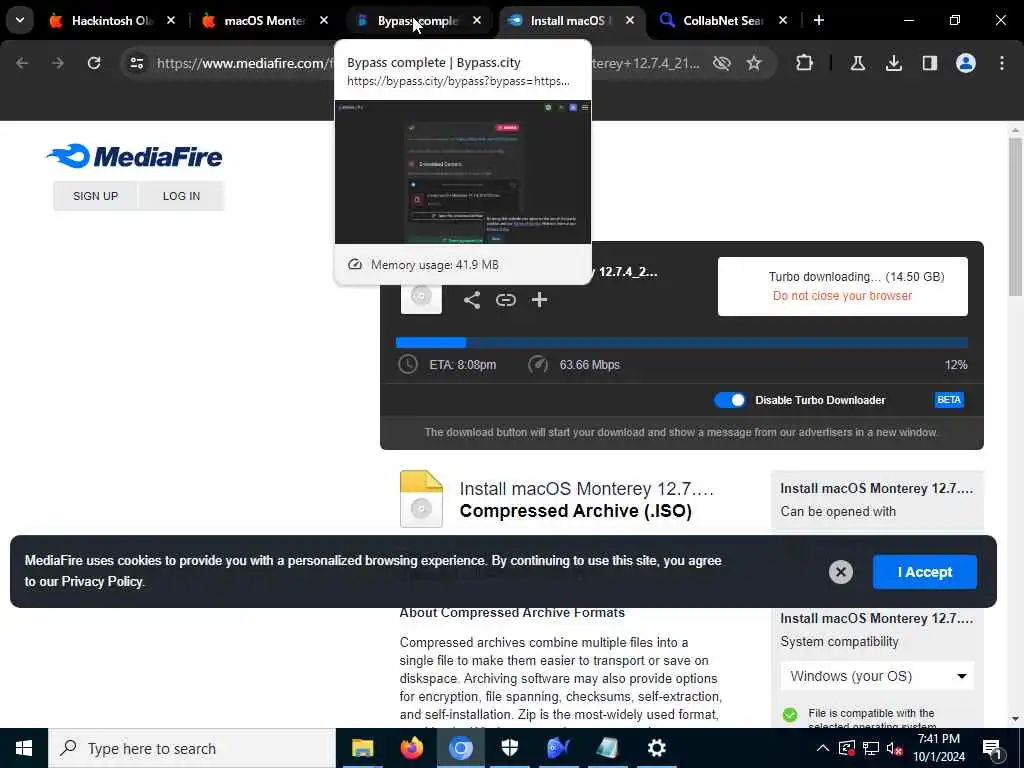Open the notification center icon
Screen dimensions: 1024x768
tap(992, 749)
